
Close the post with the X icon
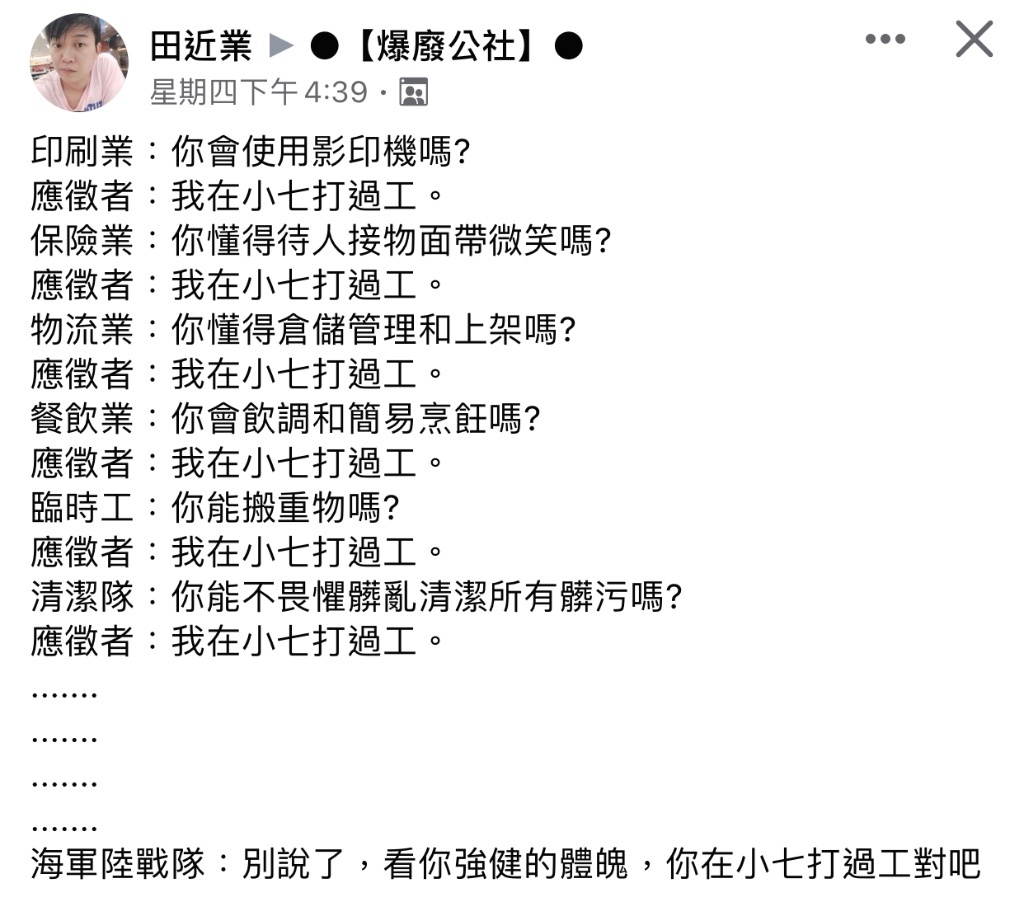(x=974, y=39)
